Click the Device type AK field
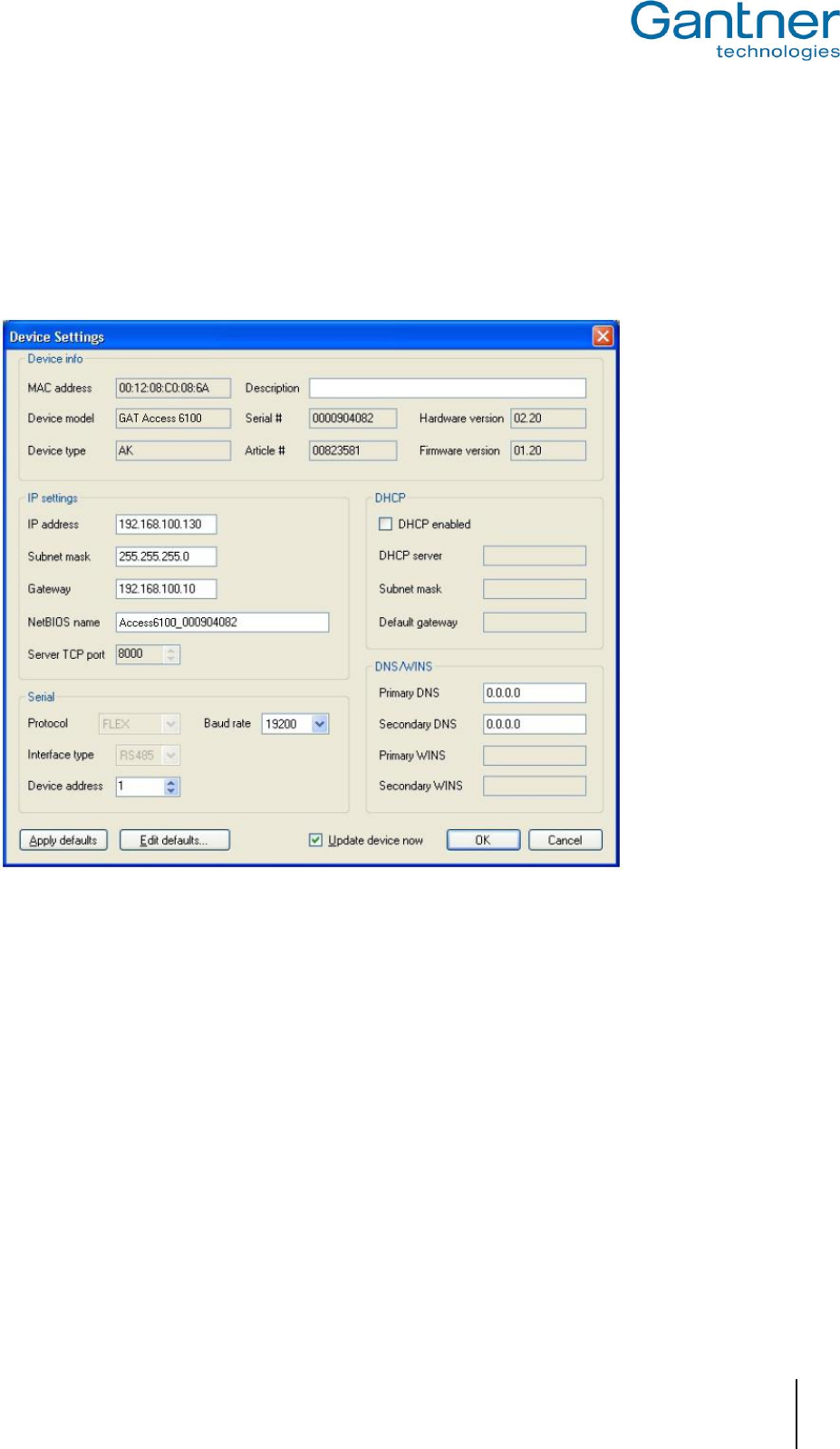This screenshot has width=840, height=1449. pyautogui.click(x=173, y=450)
